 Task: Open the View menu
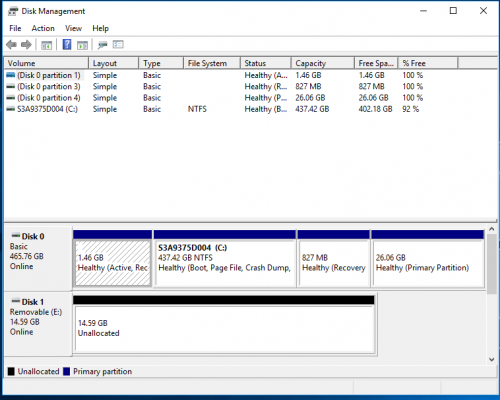point(73,28)
